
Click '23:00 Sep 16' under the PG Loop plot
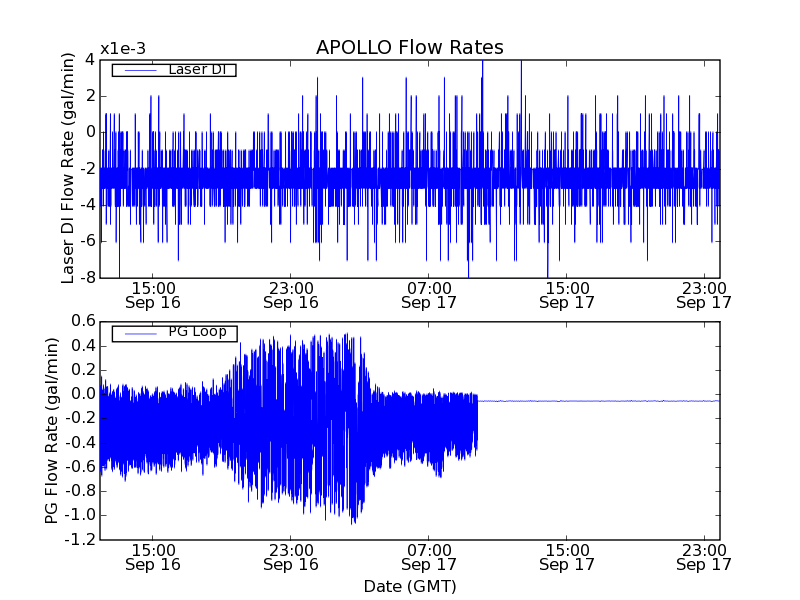coord(291,558)
